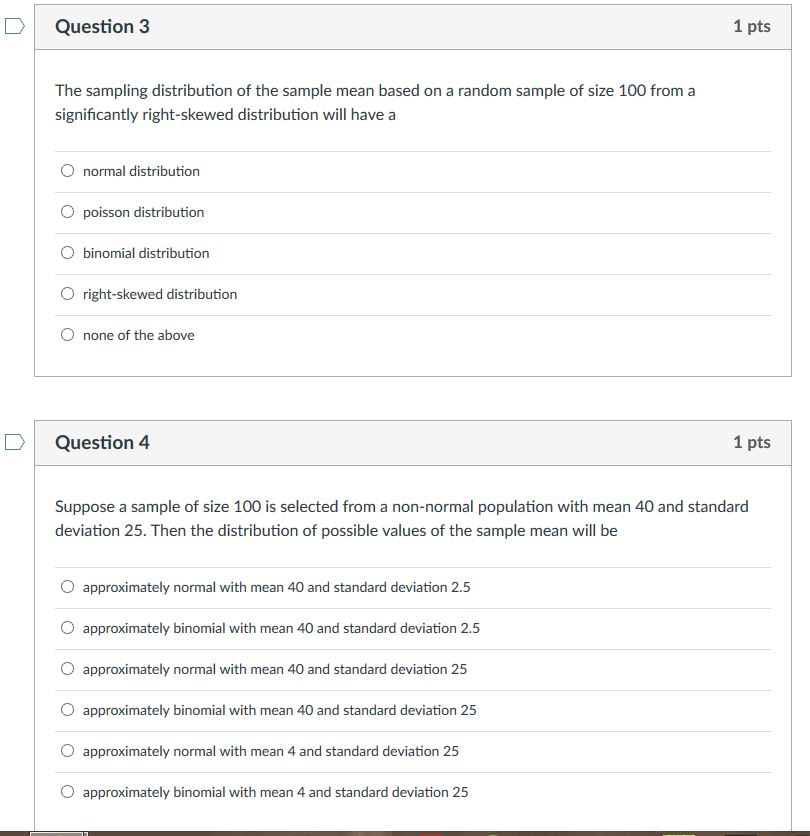Viewport: 810px width, 836px height.
Task: Select binomial distribution answer option
Action: click(67, 252)
